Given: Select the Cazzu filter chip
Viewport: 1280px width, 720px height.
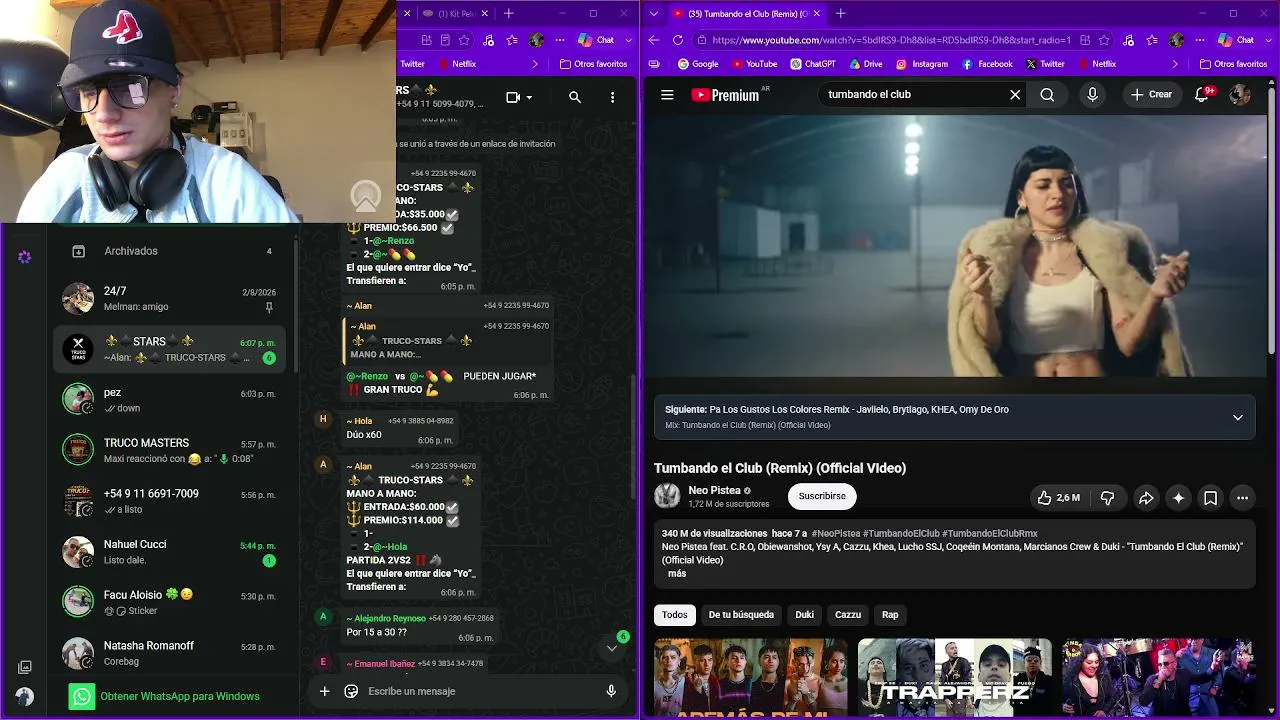Looking at the screenshot, I should [848, 615].
